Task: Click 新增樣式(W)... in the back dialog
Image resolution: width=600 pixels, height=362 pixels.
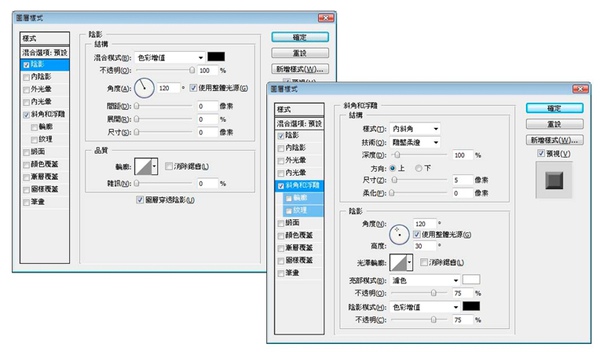Action: (x=300, y=69)
